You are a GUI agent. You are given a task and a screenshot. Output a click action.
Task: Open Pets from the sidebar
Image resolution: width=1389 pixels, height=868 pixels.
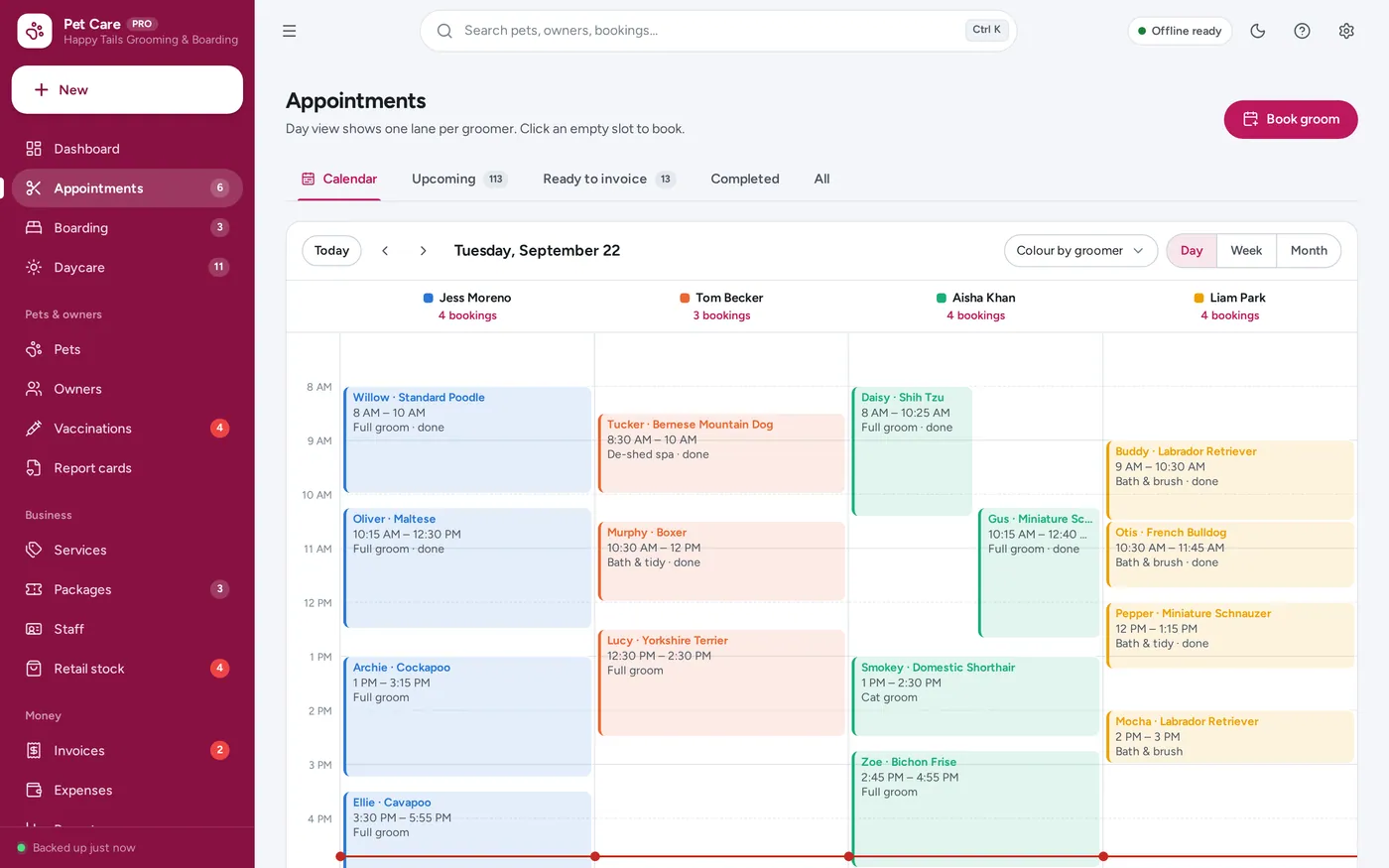(127, 349)
